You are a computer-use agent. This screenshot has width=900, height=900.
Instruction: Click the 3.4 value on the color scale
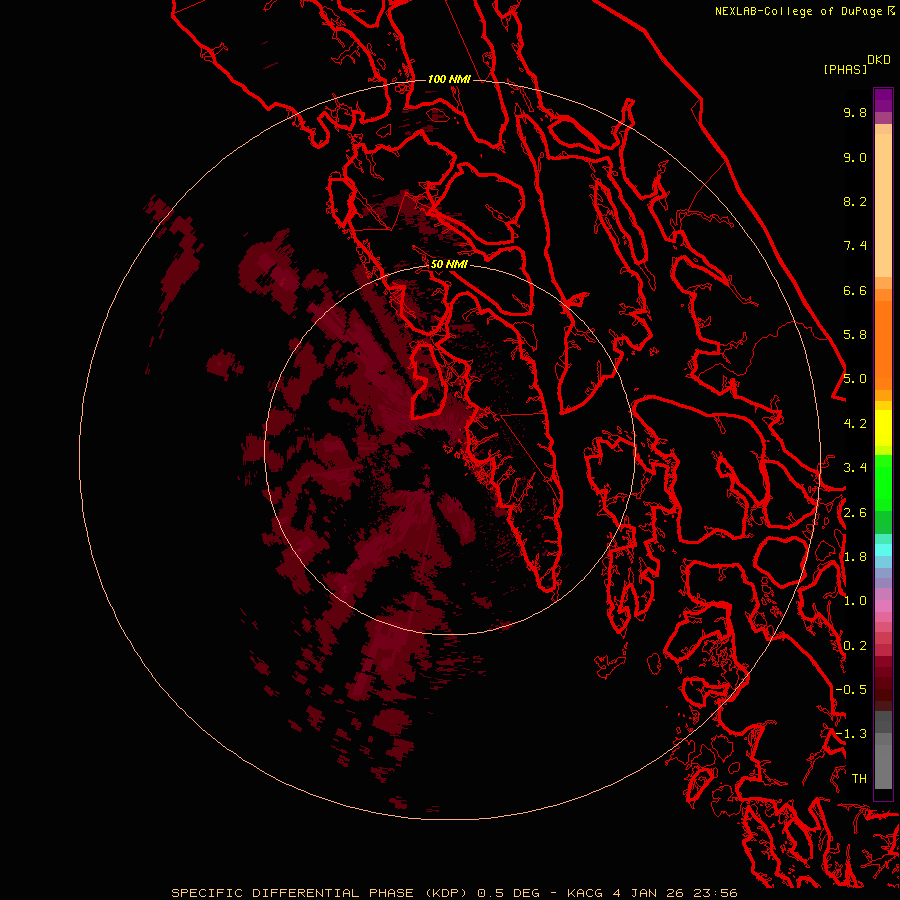tap(855, 468)
